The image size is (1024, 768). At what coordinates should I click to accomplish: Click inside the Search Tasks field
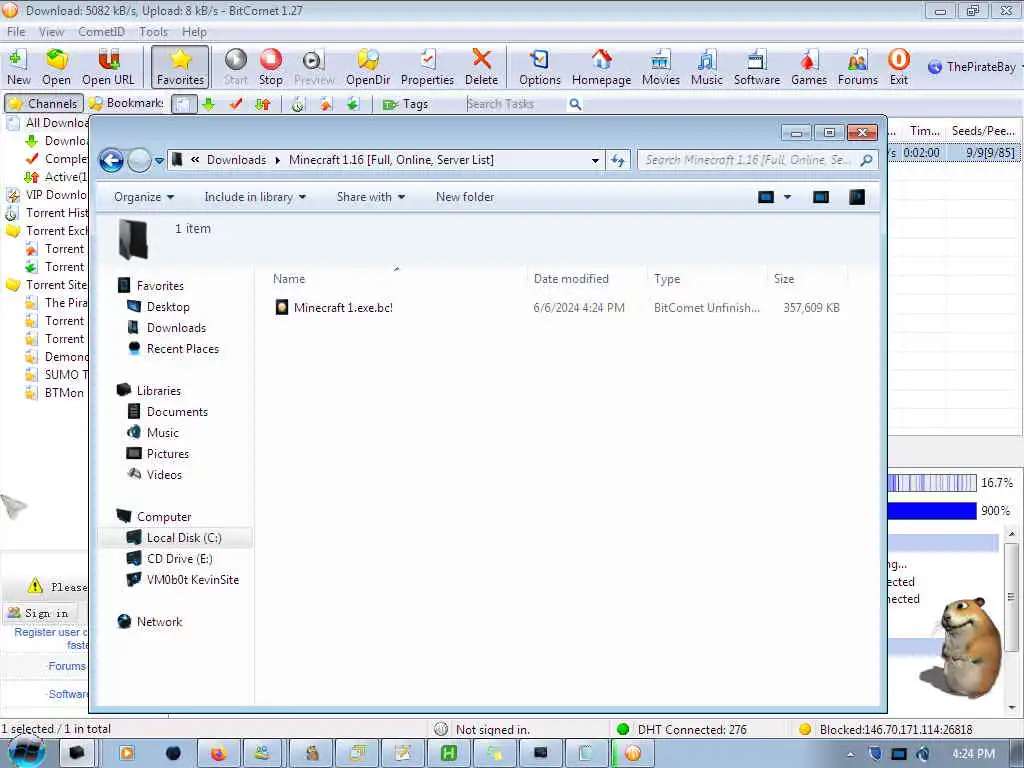[x=515, y=104]
